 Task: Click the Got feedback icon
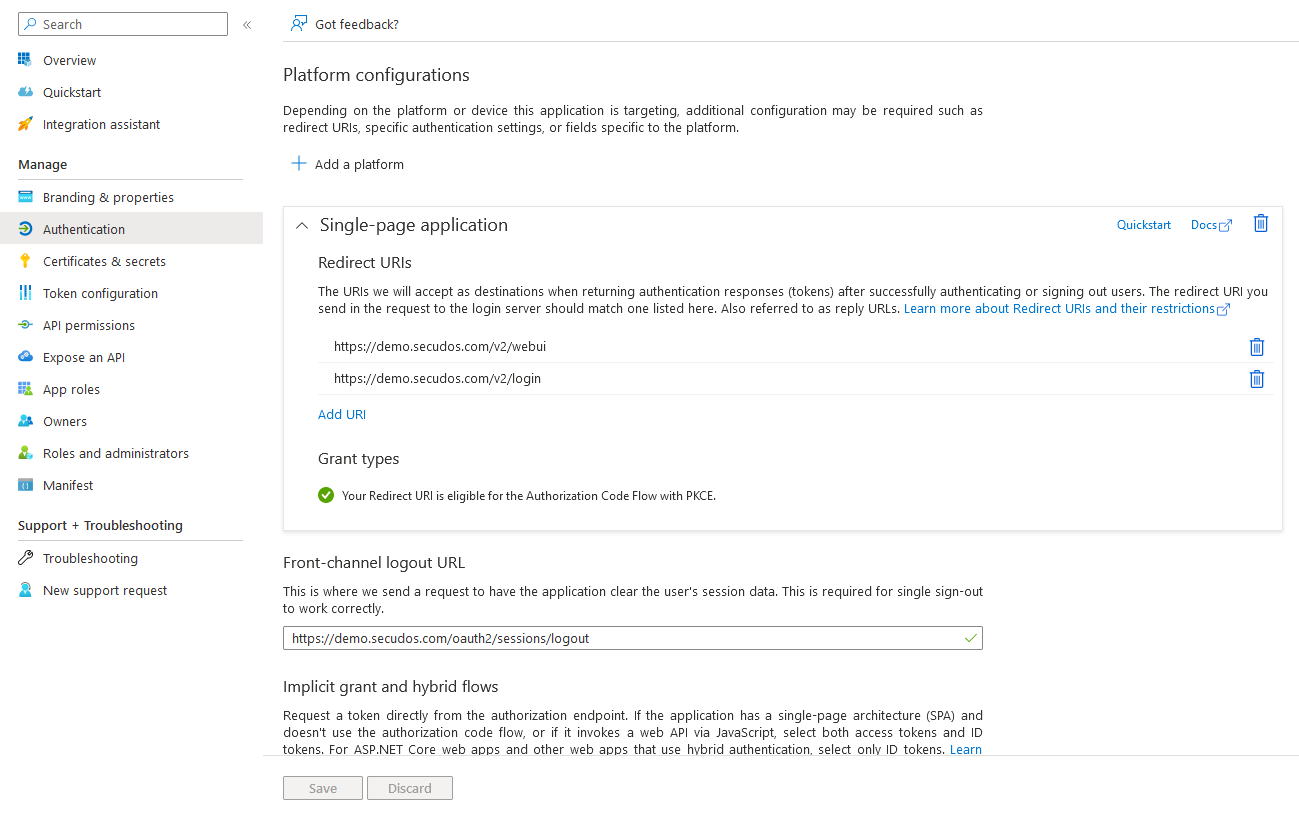pos(298,24)
